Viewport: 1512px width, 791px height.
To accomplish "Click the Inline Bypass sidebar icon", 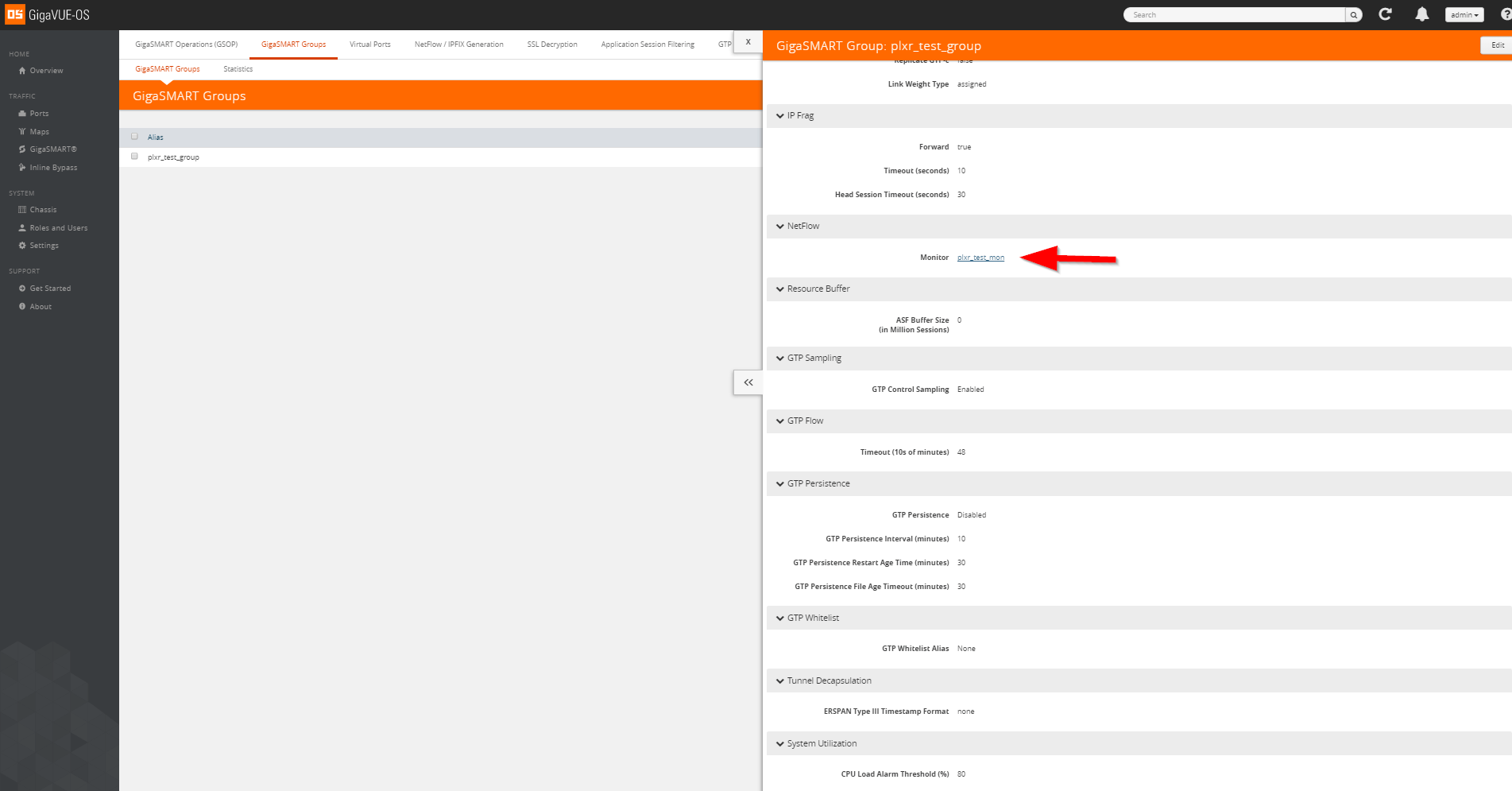I will (22, 168).
